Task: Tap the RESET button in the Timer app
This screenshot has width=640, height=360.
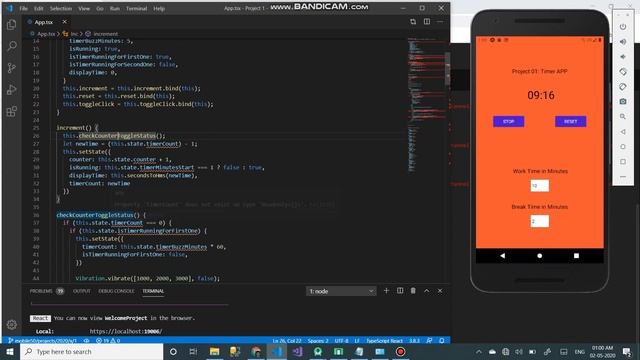Action: [x=571, y=121]
